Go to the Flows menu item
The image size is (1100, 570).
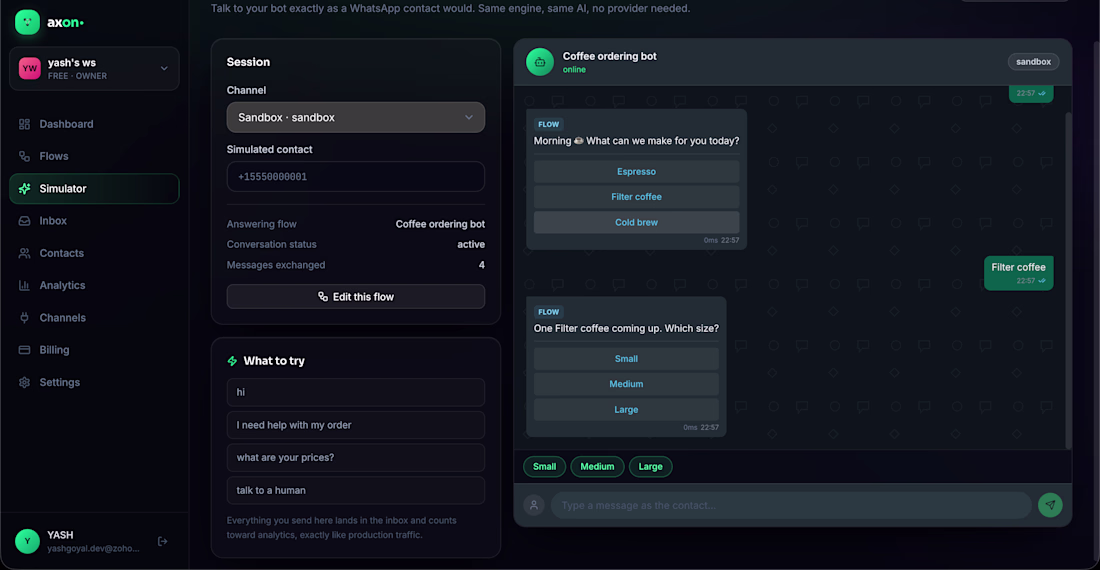(x=94, y=156)
